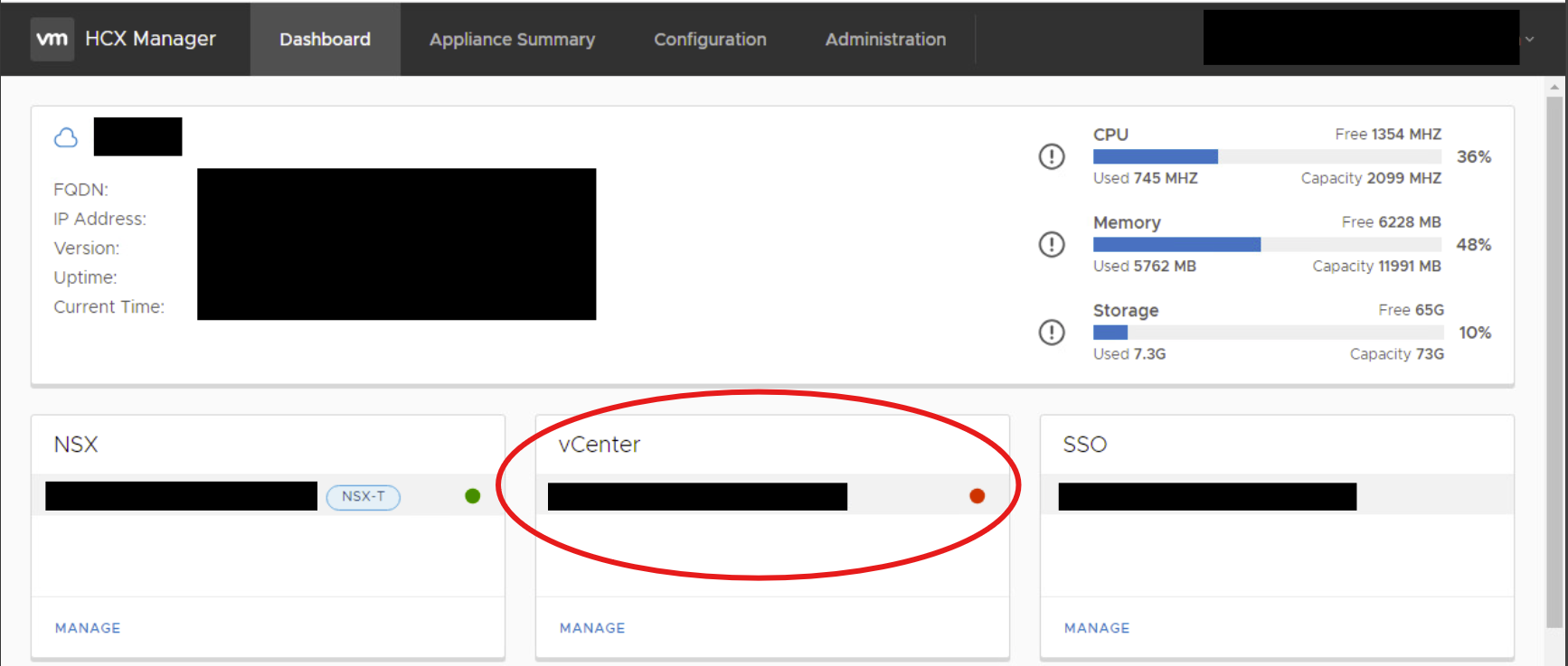
Task: Click the Storage alert icon
Action: tap(1052, 332)
